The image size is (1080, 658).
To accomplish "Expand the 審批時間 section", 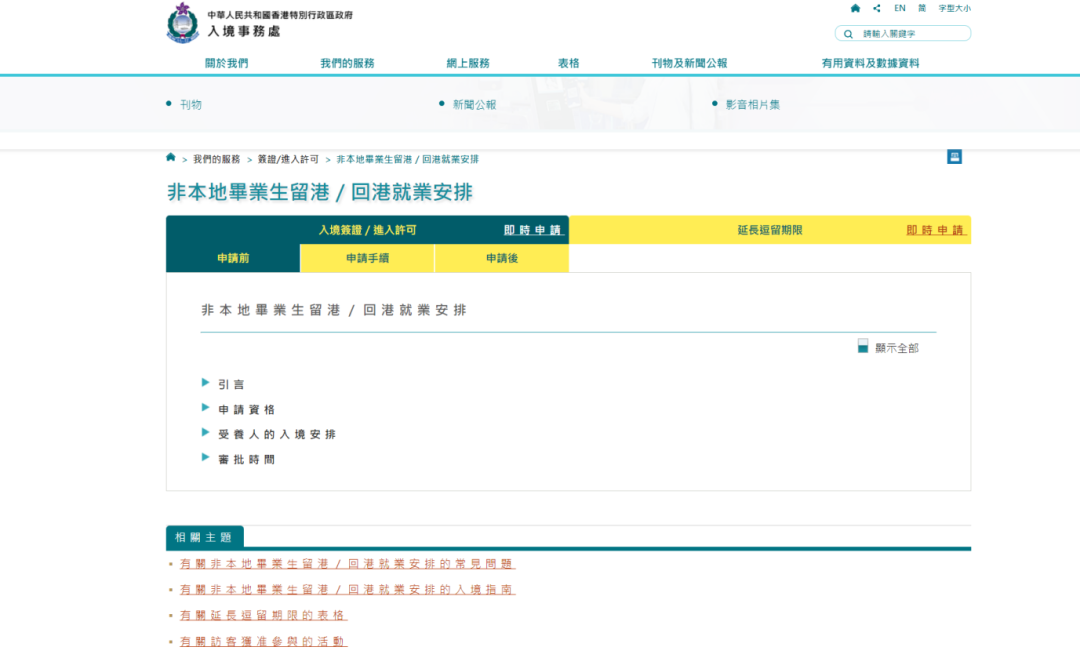I will (247, 460).
